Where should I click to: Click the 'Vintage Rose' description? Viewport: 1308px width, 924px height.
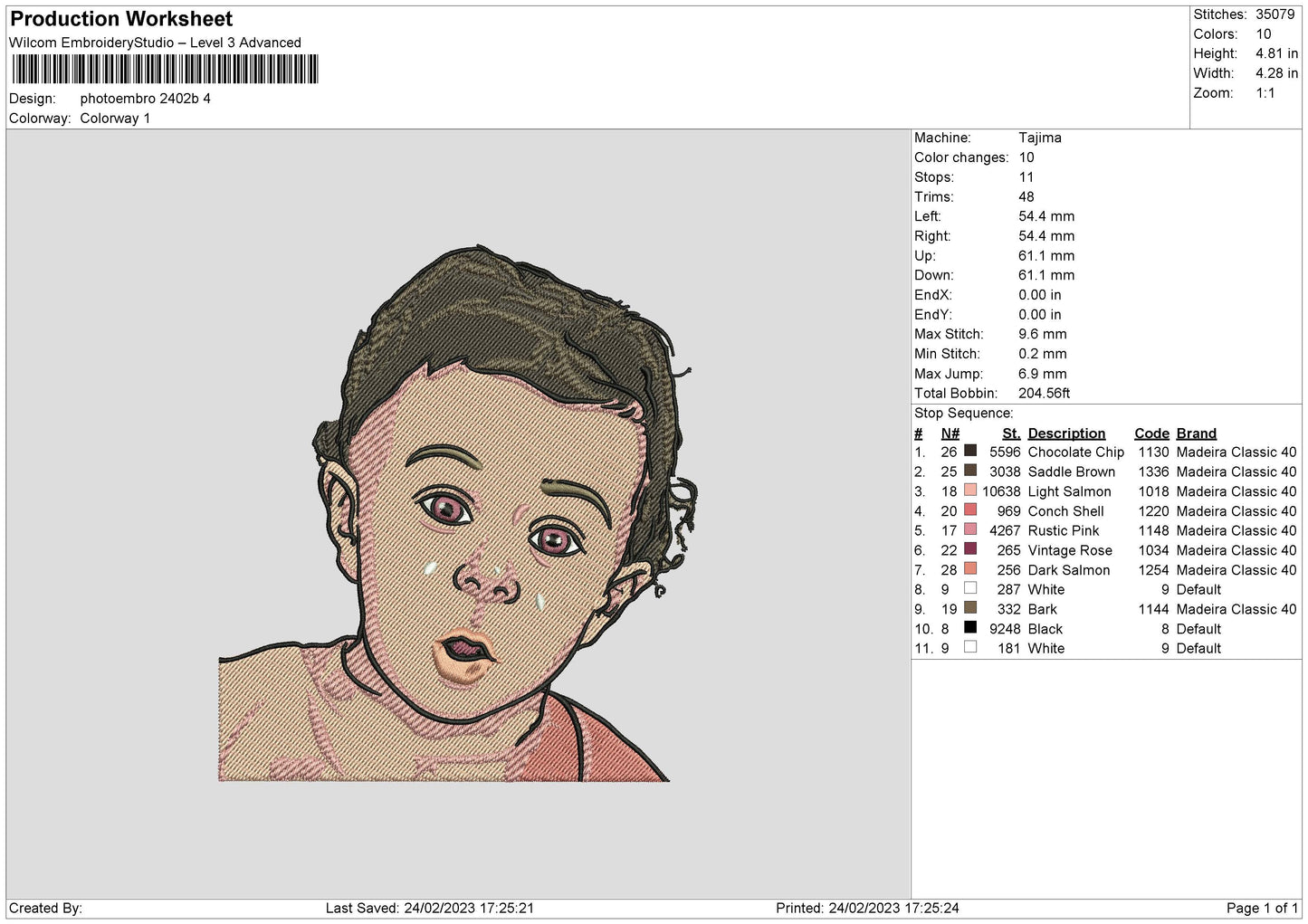[x=1070, y=550]
